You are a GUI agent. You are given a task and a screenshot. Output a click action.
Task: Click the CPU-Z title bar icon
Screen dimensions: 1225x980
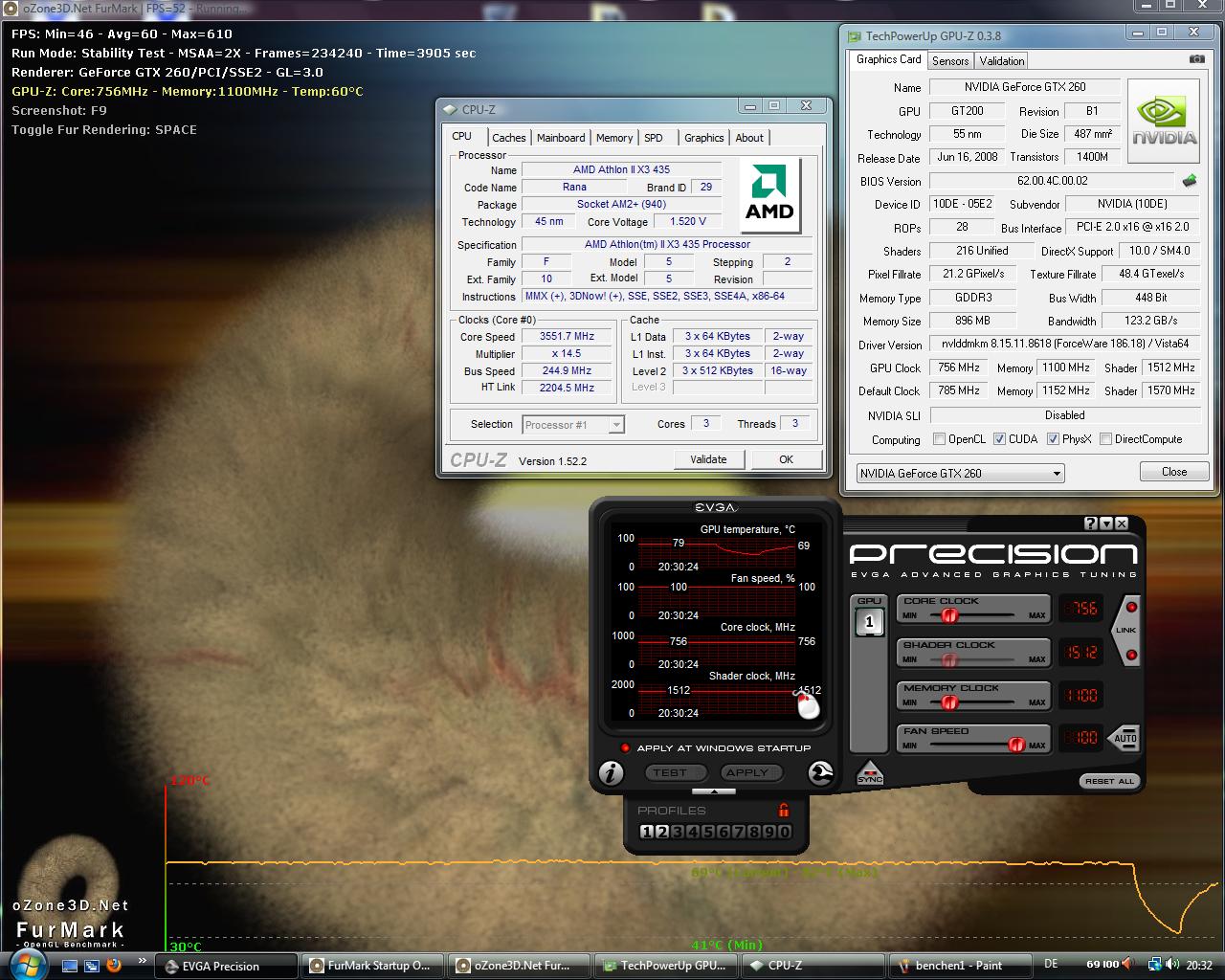pyautogui.click(x=450, y=109)
